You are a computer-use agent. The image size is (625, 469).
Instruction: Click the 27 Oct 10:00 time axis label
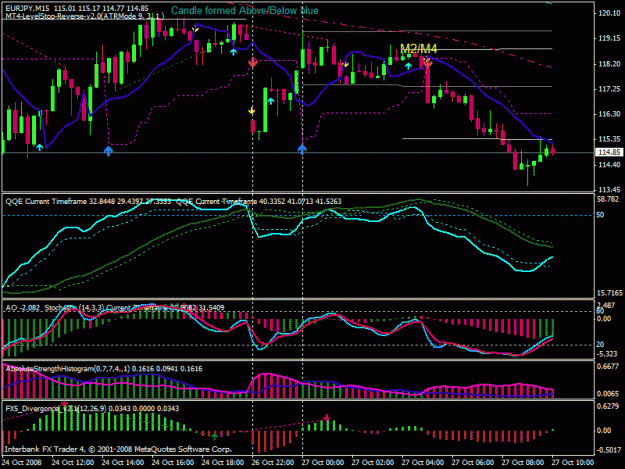(573, 462)
